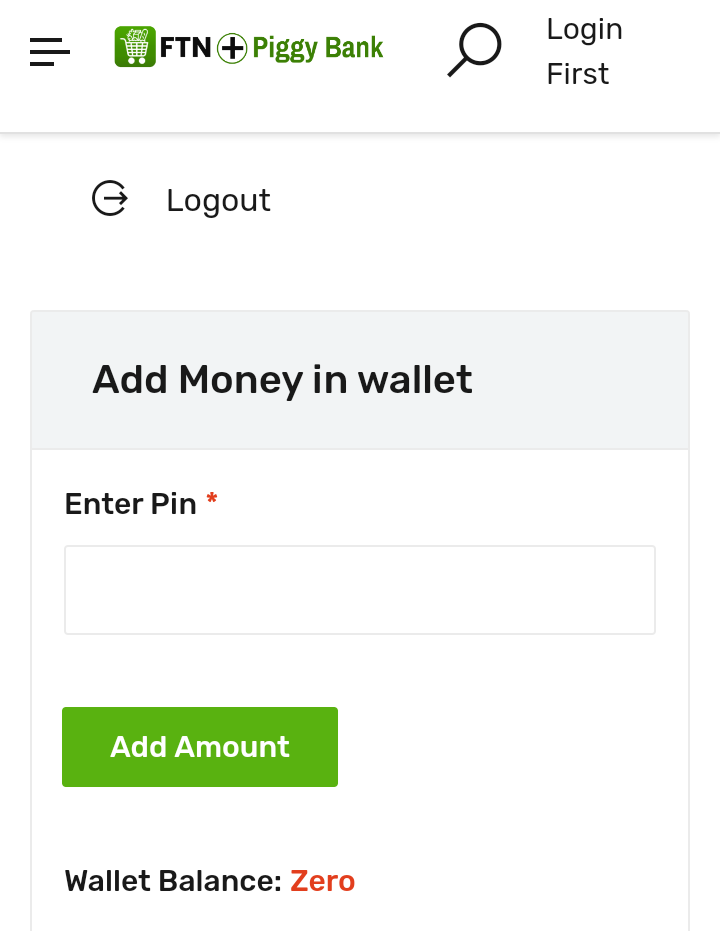720x931 pixels.
Task: Click the FTN shopping cart logo icon
Action: (x=135, y=47)
